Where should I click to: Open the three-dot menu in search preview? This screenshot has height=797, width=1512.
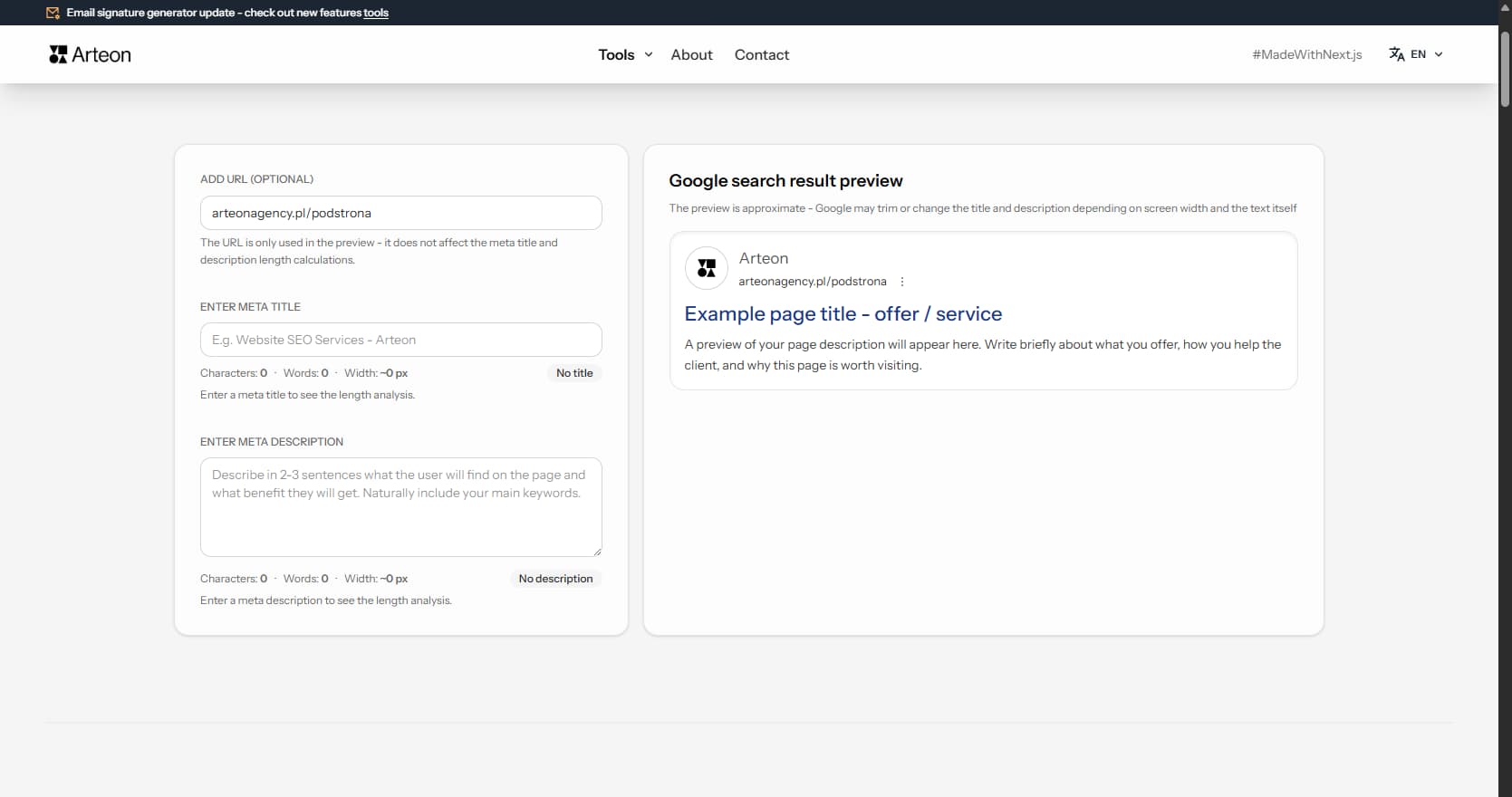click(902, 282)
